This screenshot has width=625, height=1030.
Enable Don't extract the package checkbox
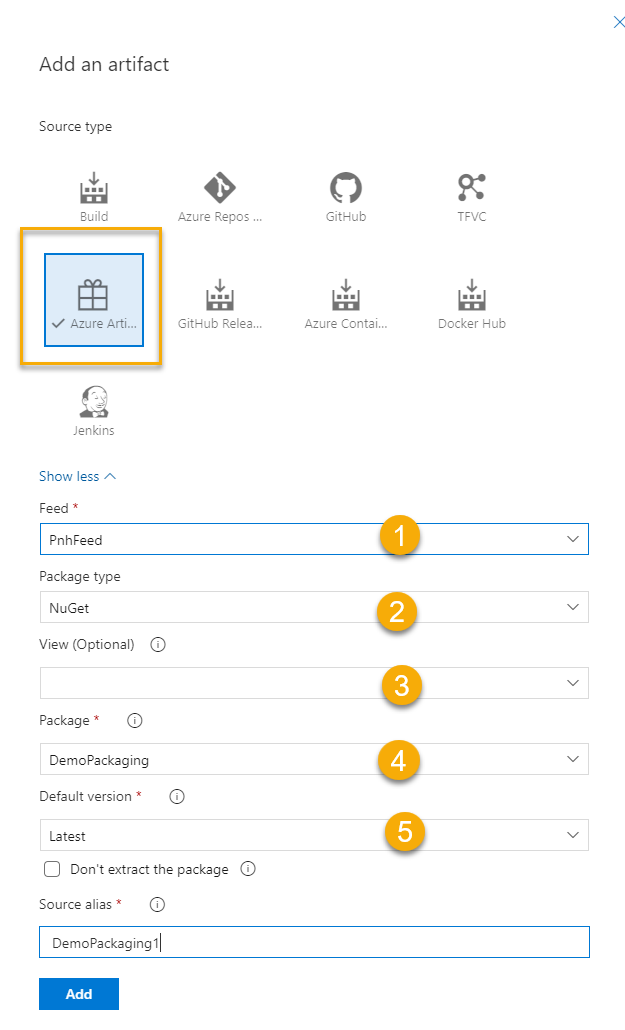(x=52, y=869)
